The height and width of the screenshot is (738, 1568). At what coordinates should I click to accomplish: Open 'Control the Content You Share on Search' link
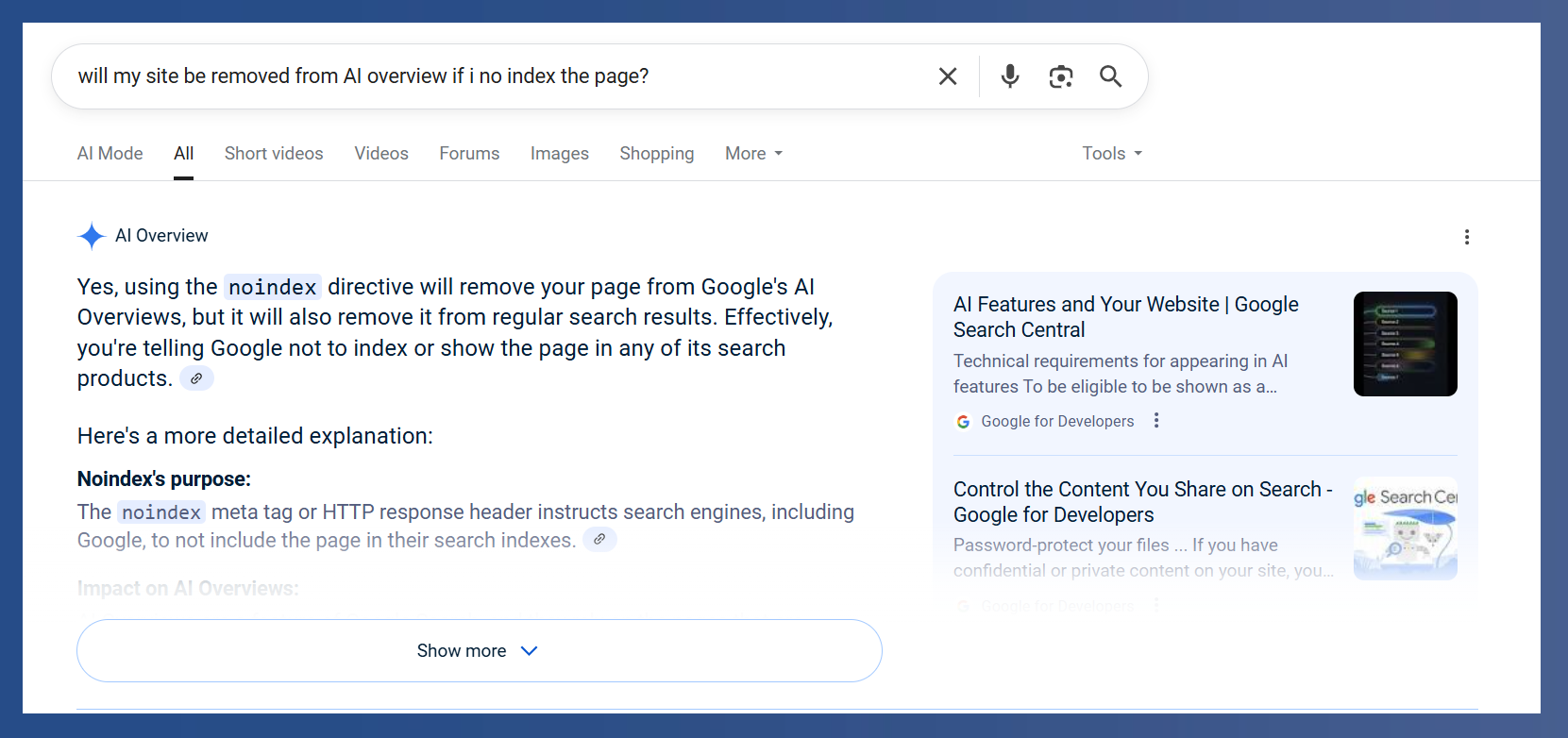[x=1143, y=502]
